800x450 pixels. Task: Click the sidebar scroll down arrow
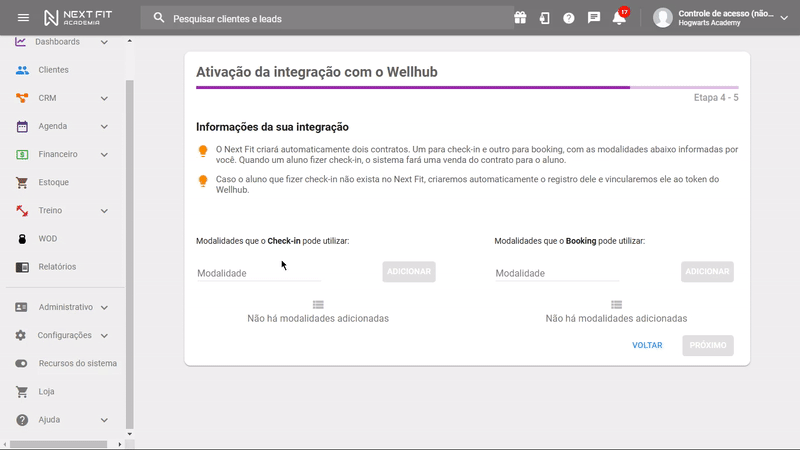[130, 434]
